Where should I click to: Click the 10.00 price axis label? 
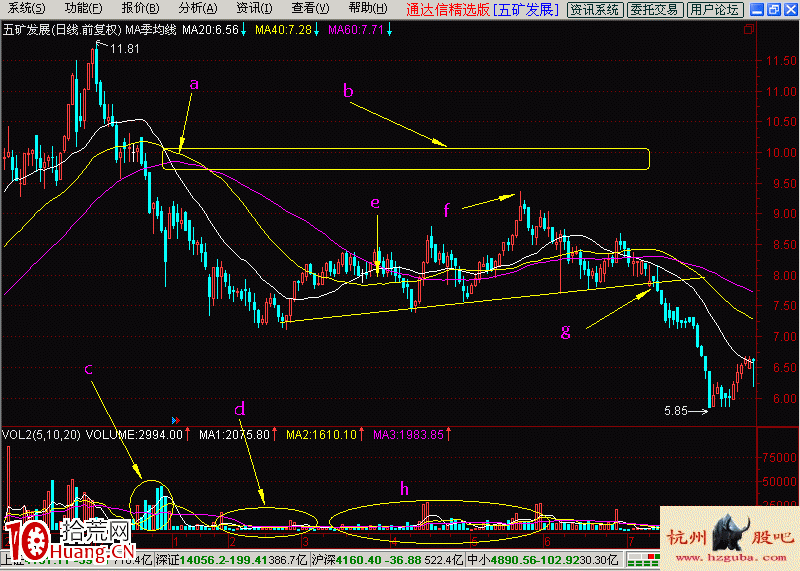(781, 153)
